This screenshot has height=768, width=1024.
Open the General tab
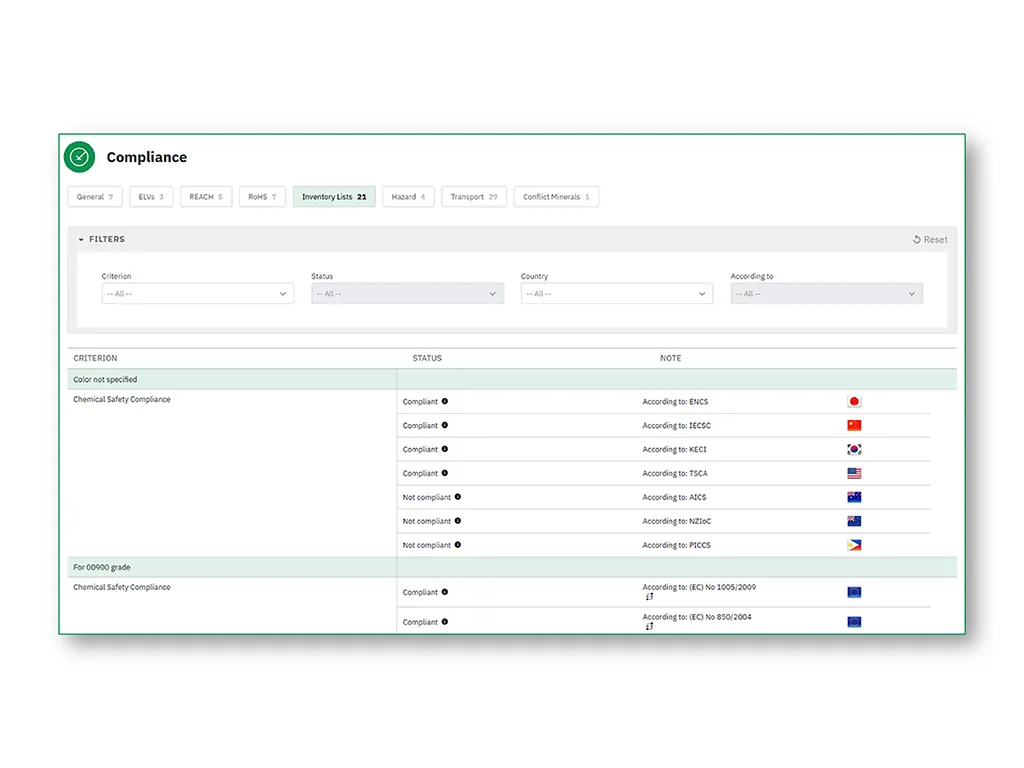click(x=95, y=197)
